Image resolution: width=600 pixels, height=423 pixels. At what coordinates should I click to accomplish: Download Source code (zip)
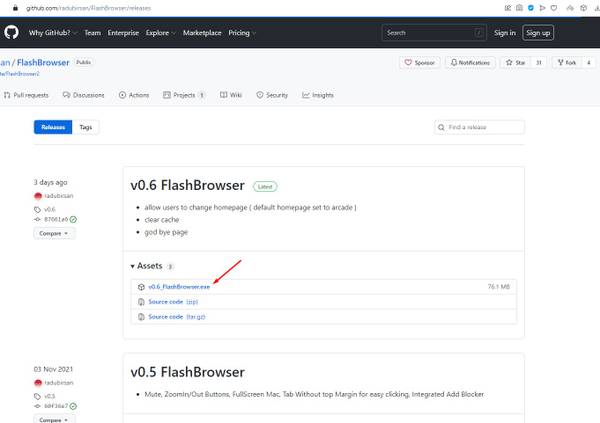[x=173, y=302]
